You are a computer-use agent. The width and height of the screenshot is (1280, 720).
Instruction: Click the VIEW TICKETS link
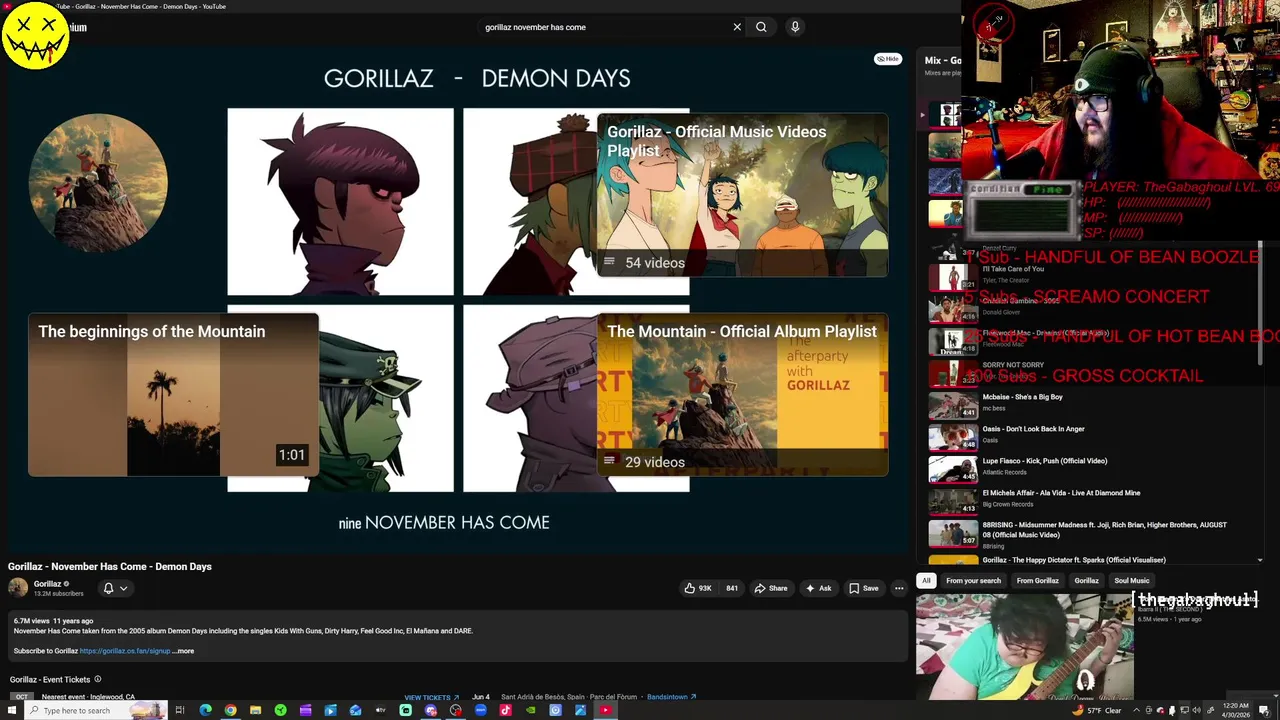point(431,697)
